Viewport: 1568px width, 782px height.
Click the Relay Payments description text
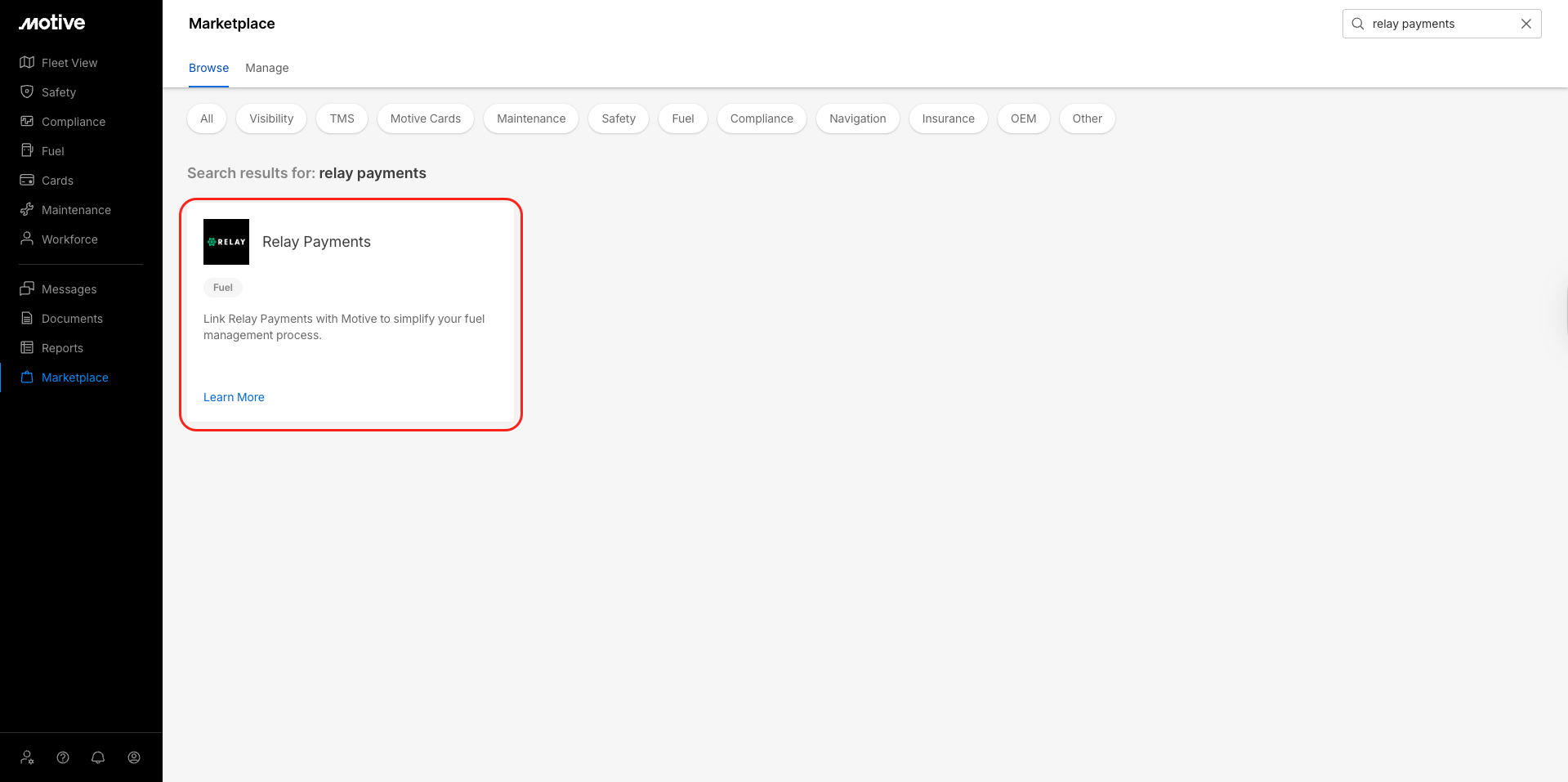[x=344, y=327]
